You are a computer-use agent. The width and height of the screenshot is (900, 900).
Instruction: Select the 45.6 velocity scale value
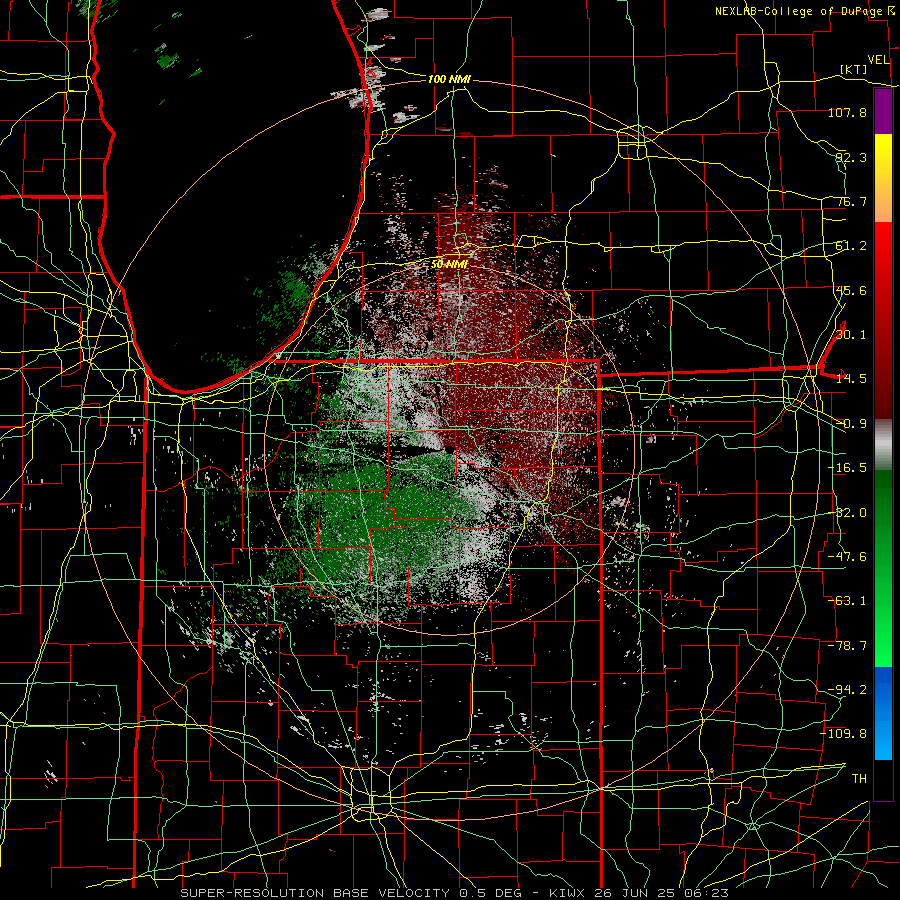coord(851,290)
